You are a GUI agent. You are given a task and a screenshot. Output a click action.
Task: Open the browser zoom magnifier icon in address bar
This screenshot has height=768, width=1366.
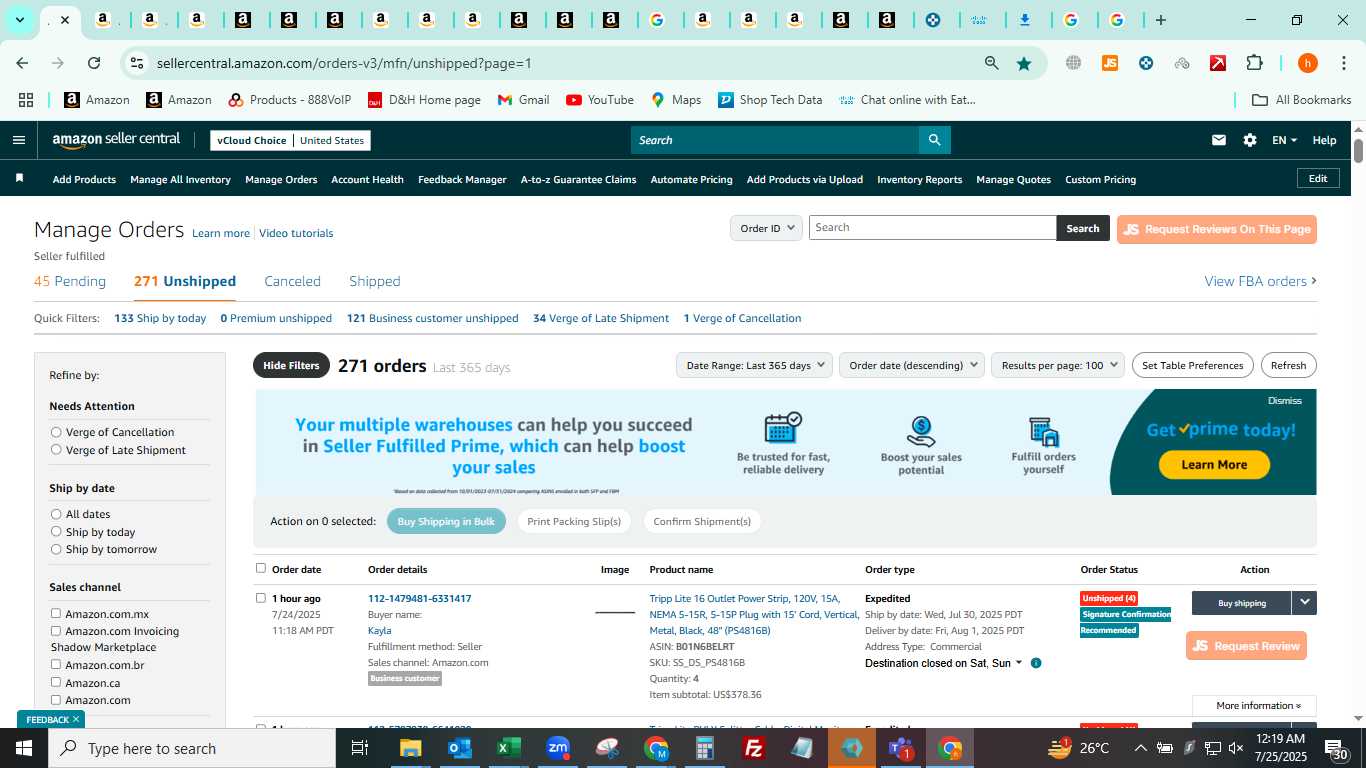click(x=991, y=63)
